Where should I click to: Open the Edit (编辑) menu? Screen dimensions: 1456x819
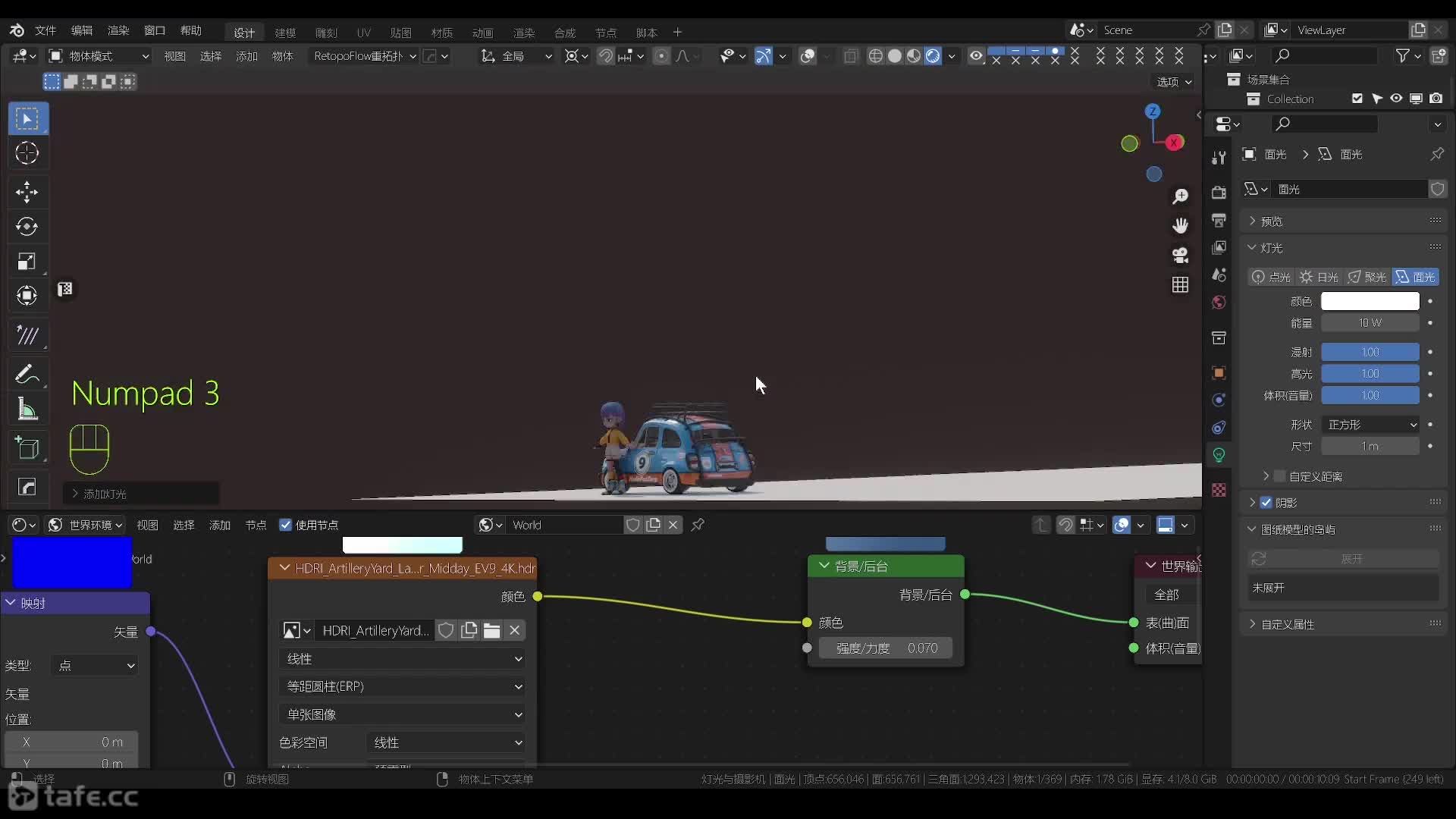(82, 30)
